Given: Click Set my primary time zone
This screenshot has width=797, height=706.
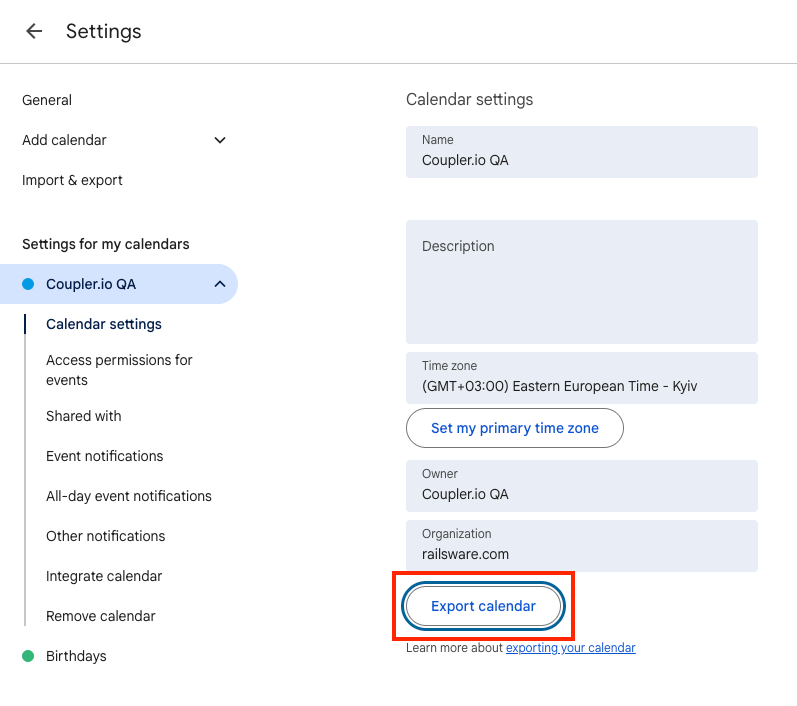Looking at the screenshot, I should point(514,428).
